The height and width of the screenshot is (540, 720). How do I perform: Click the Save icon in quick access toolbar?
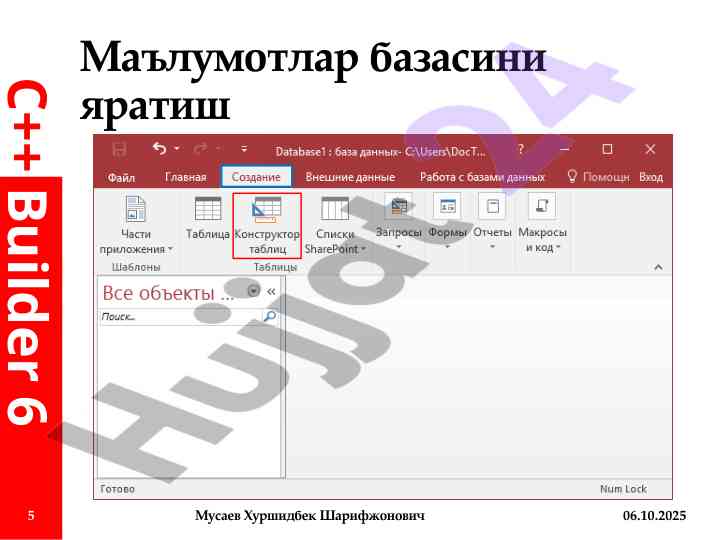(120, 150)
